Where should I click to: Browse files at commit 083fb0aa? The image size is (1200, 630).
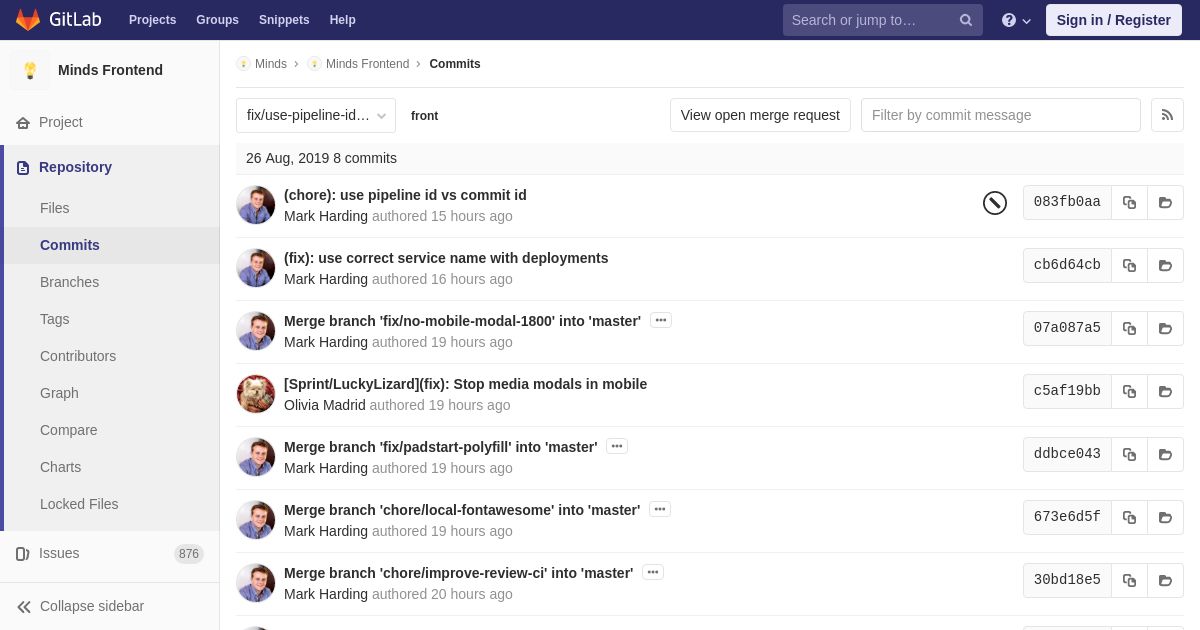click(1165, 202)
